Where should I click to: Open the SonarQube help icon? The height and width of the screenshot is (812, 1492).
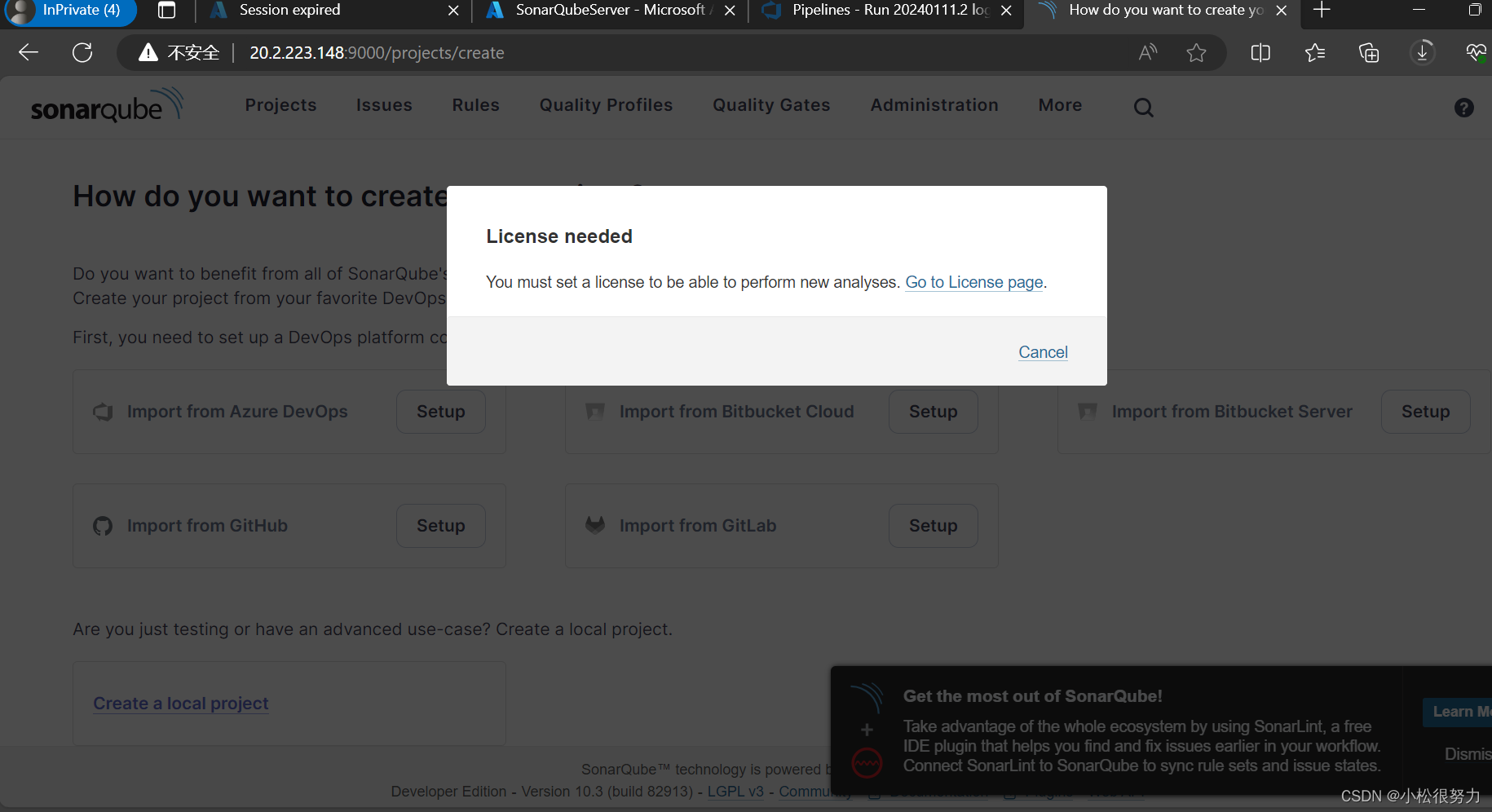pyautogui.click(x=1463, y=108)
